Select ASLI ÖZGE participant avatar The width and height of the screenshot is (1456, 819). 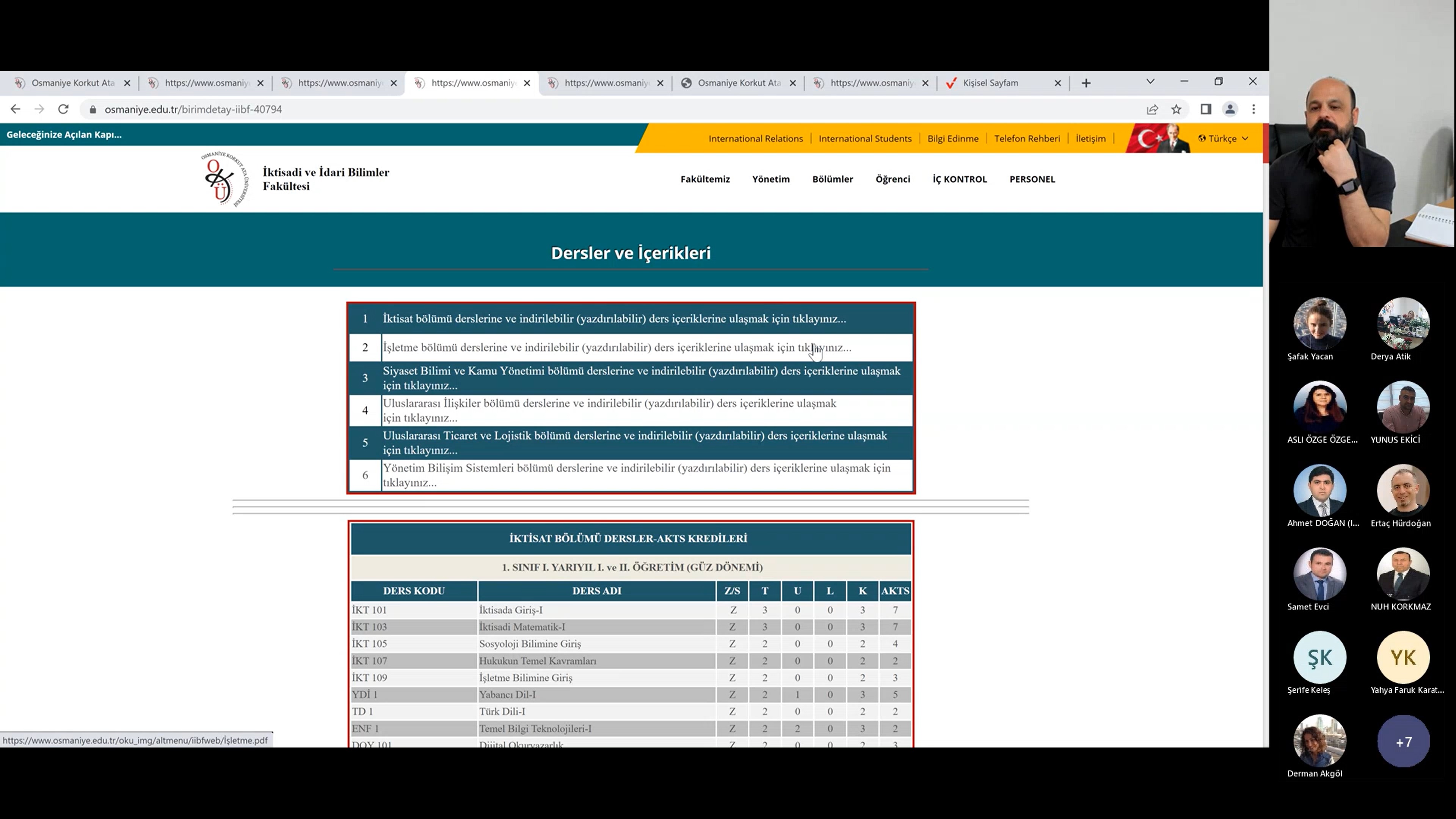click(1319, 407)
